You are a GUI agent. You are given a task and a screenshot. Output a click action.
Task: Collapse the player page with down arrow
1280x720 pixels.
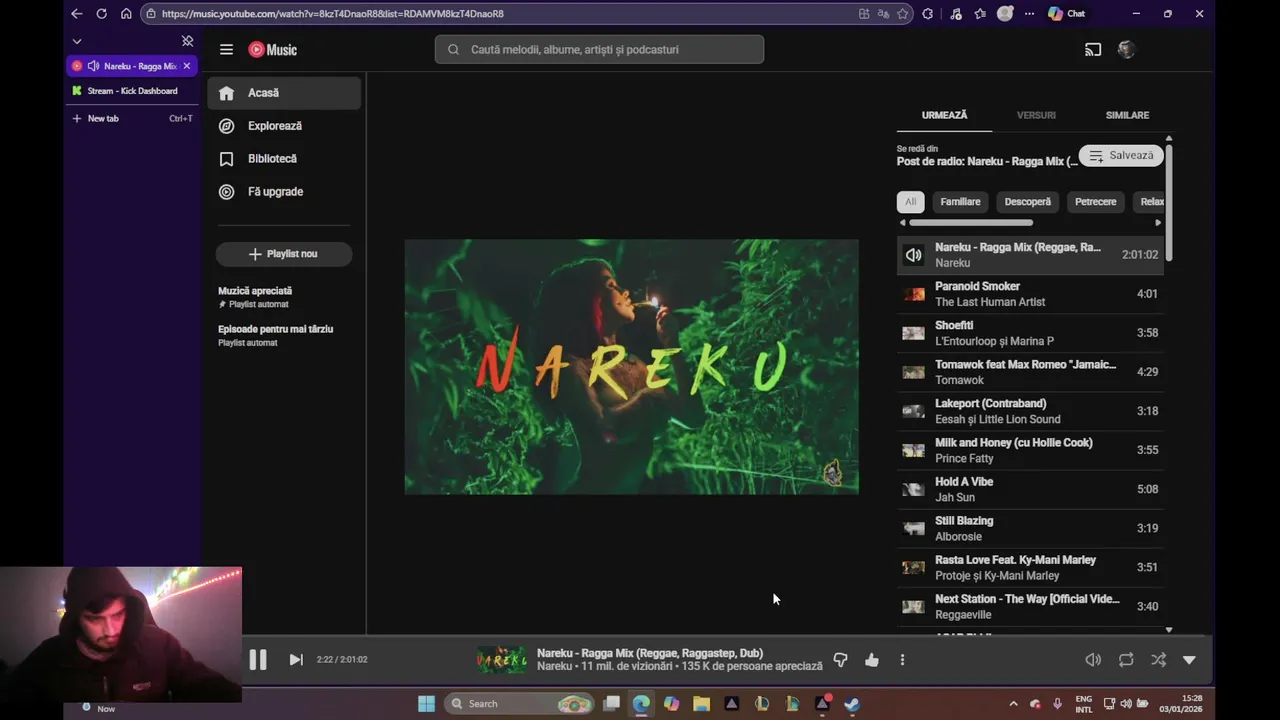[x=1189, y=660]
